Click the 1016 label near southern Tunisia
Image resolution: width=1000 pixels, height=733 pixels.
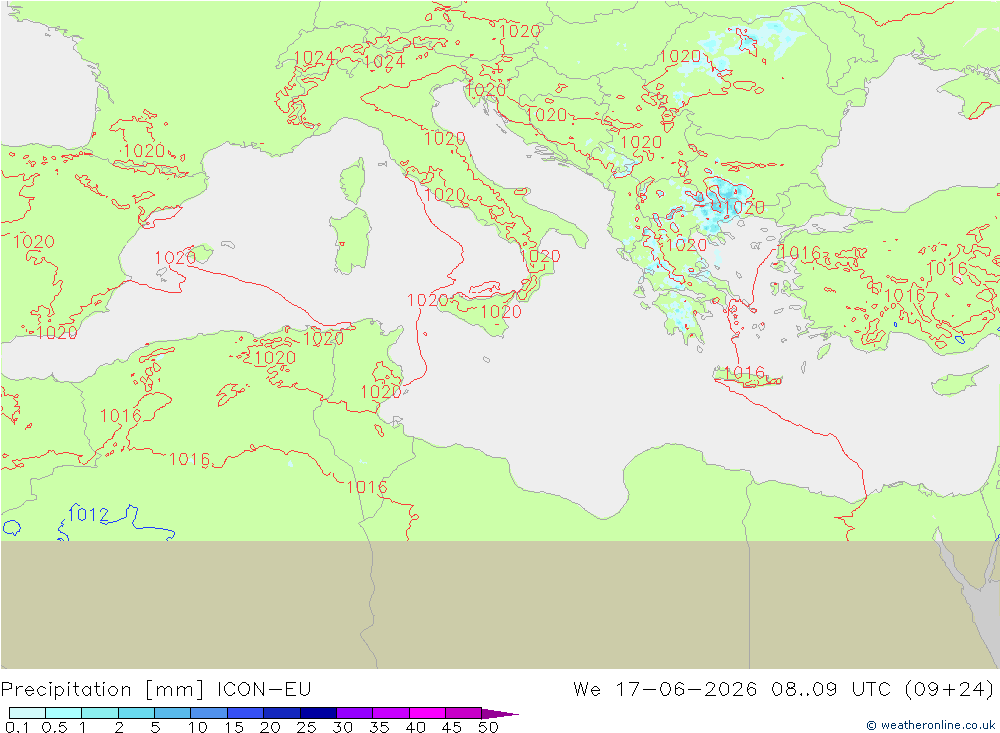click(x=367, y=487)
